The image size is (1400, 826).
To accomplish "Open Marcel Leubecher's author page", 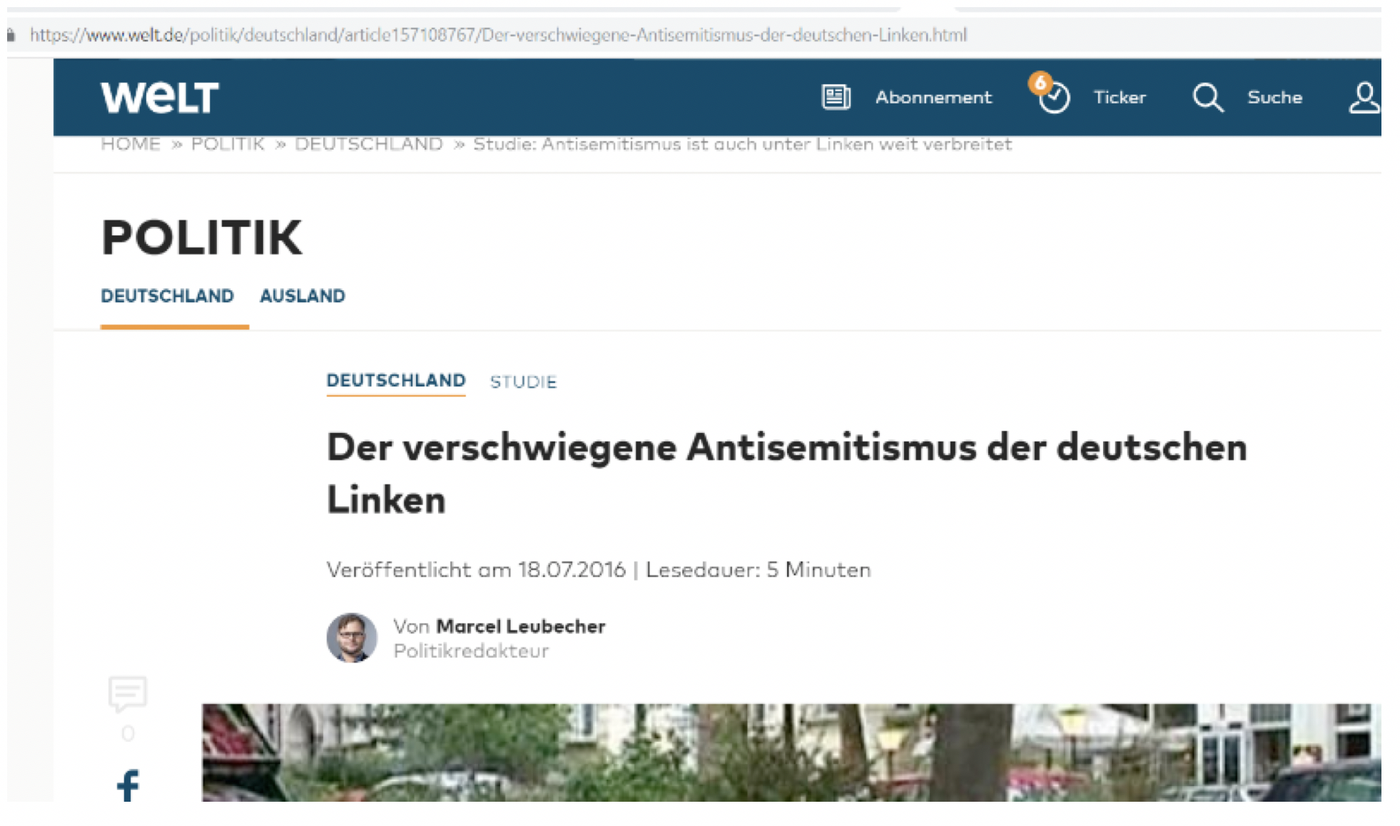I will [520, 627].
